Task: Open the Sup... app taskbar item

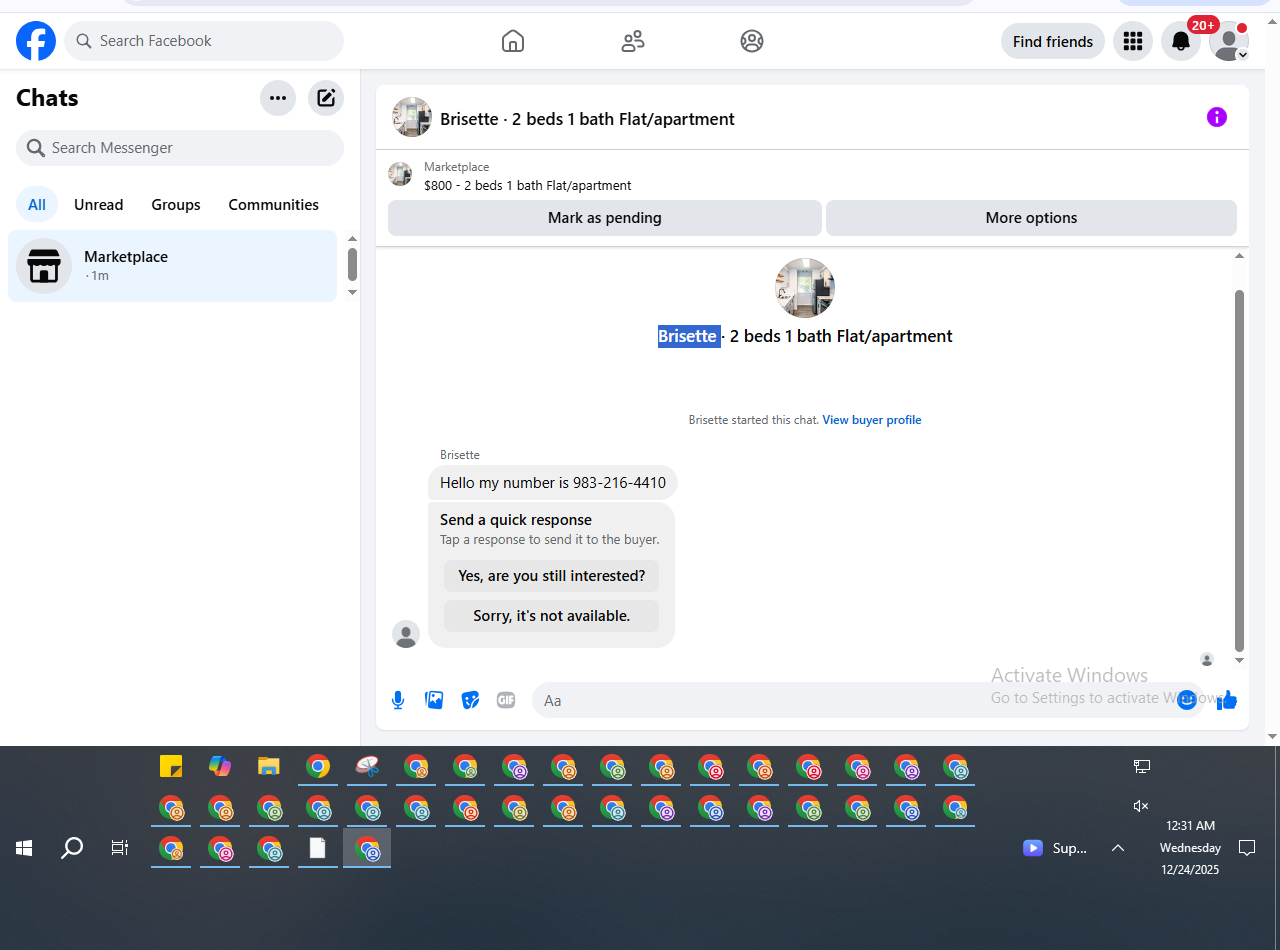Action: pyautogui.click(x=1055, y=848)
